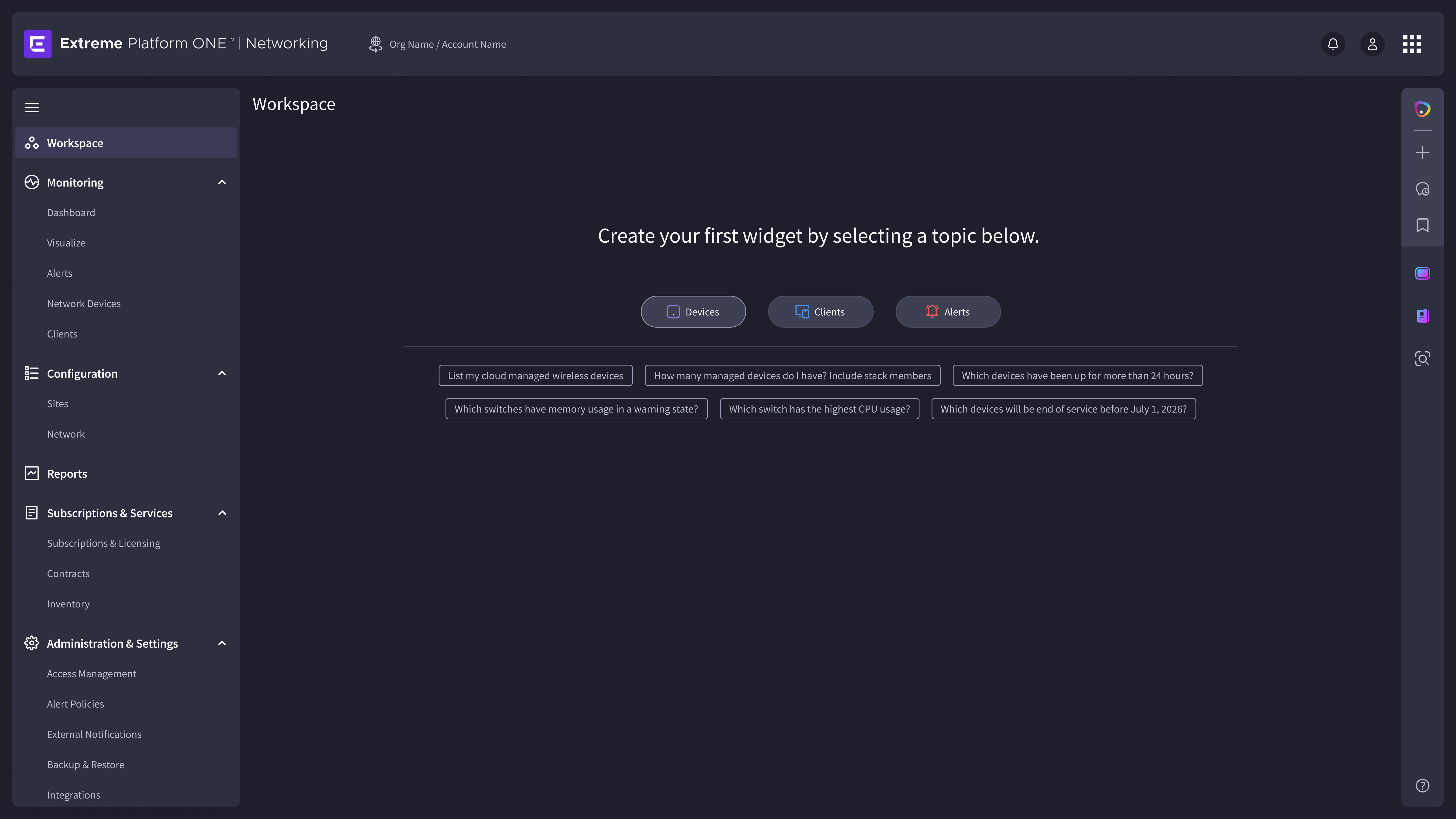
Task: Click the search scan icon in right rail
Action: coord(1423,358)
